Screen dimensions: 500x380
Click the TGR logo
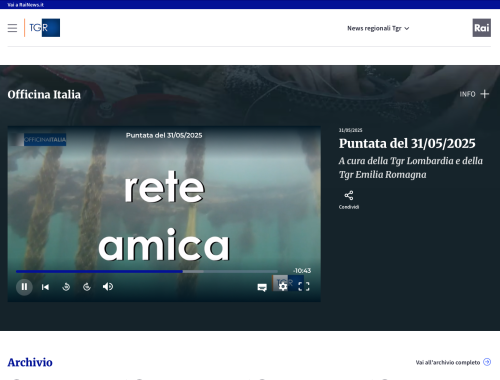pyautogui.click(x=42, y=28)
